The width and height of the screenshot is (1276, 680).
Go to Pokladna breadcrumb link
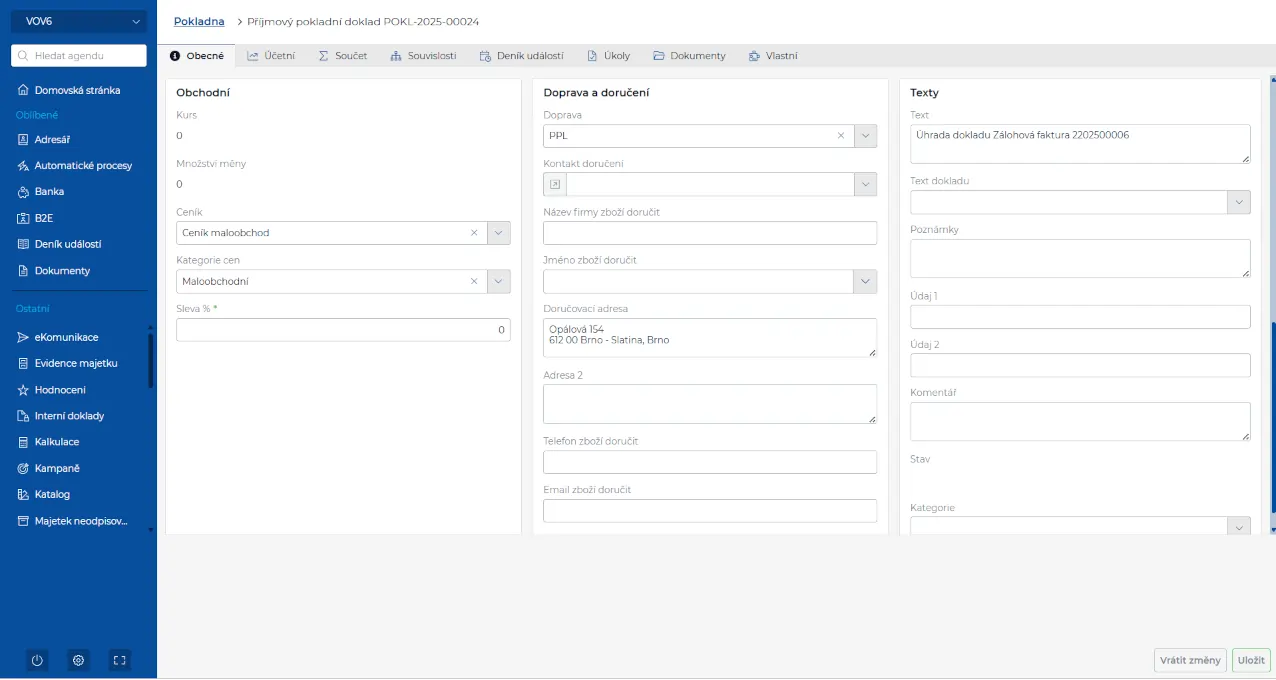click(199, 21)
